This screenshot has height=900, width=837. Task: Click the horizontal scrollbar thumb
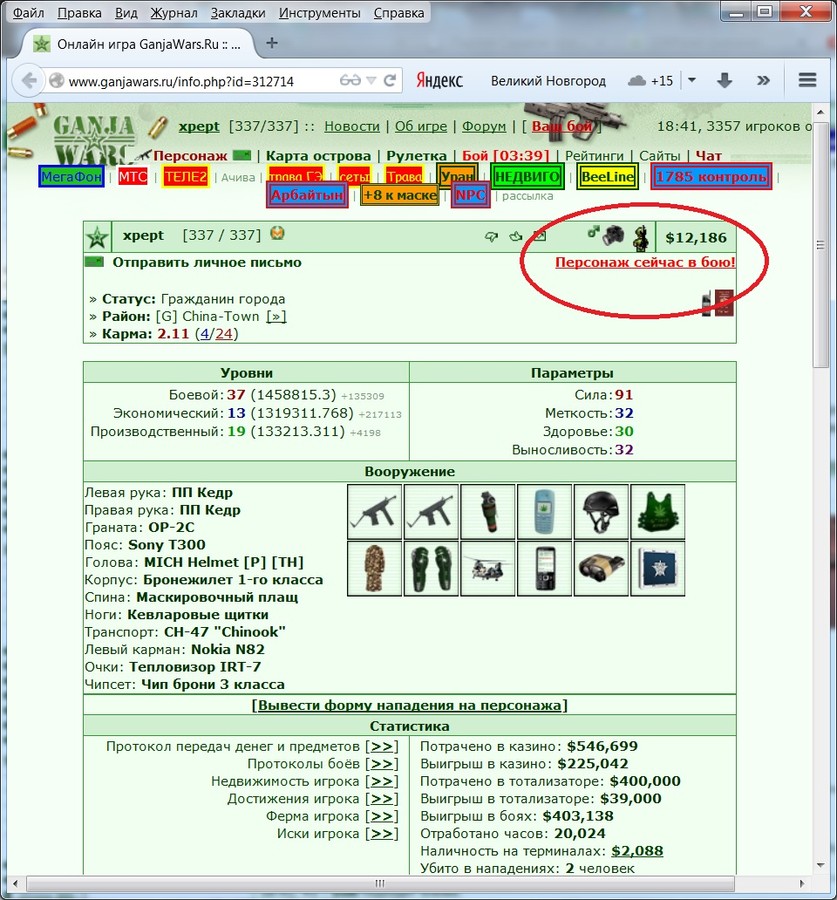380,883
